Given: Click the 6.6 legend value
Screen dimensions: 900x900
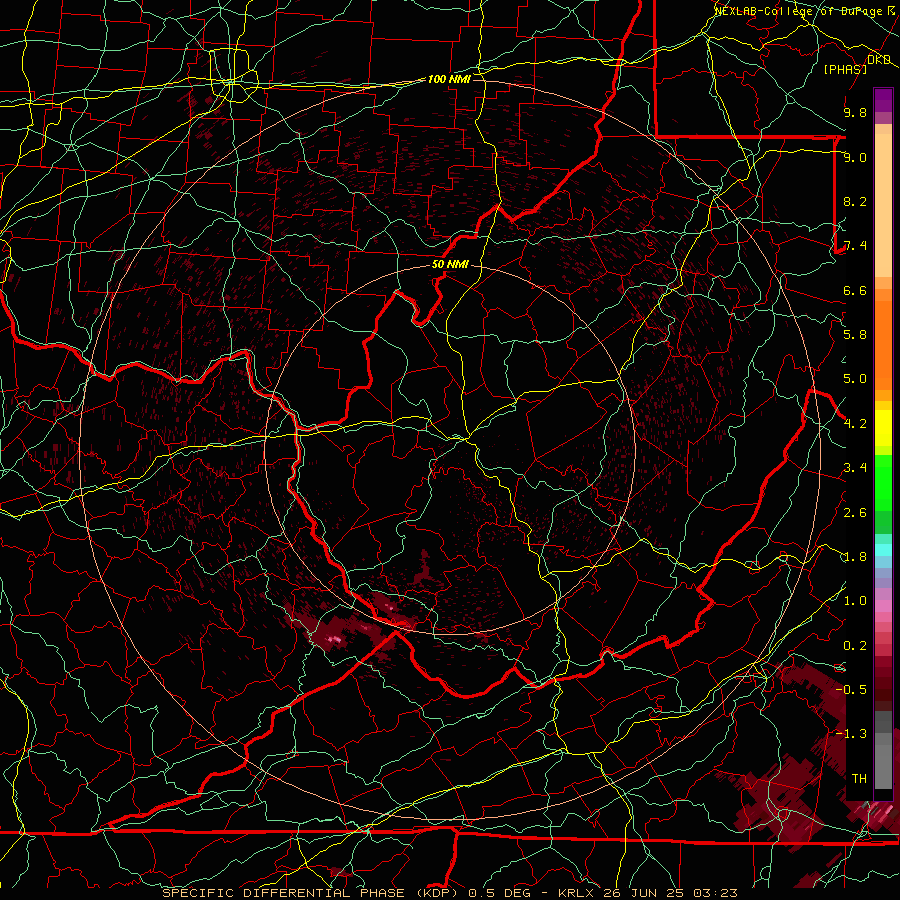Looking at the screenshot, I should coord(855,290).
